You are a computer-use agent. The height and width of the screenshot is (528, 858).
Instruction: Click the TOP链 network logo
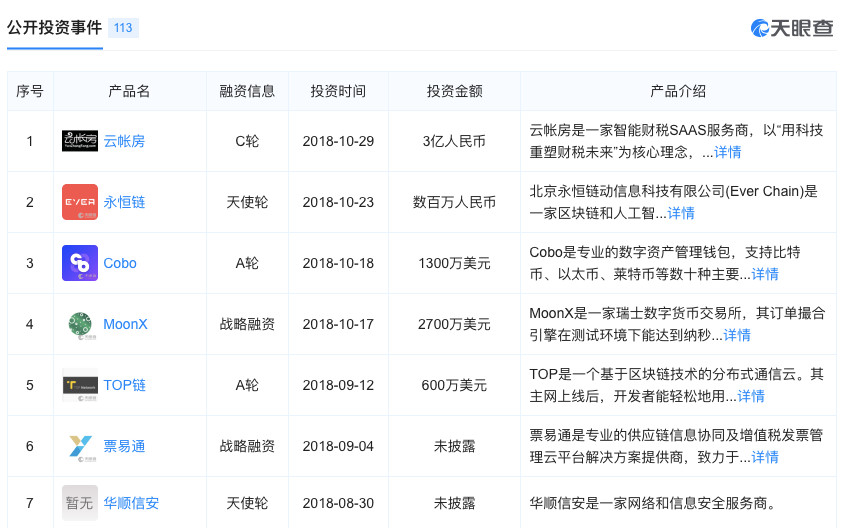[x=80, y=385]
